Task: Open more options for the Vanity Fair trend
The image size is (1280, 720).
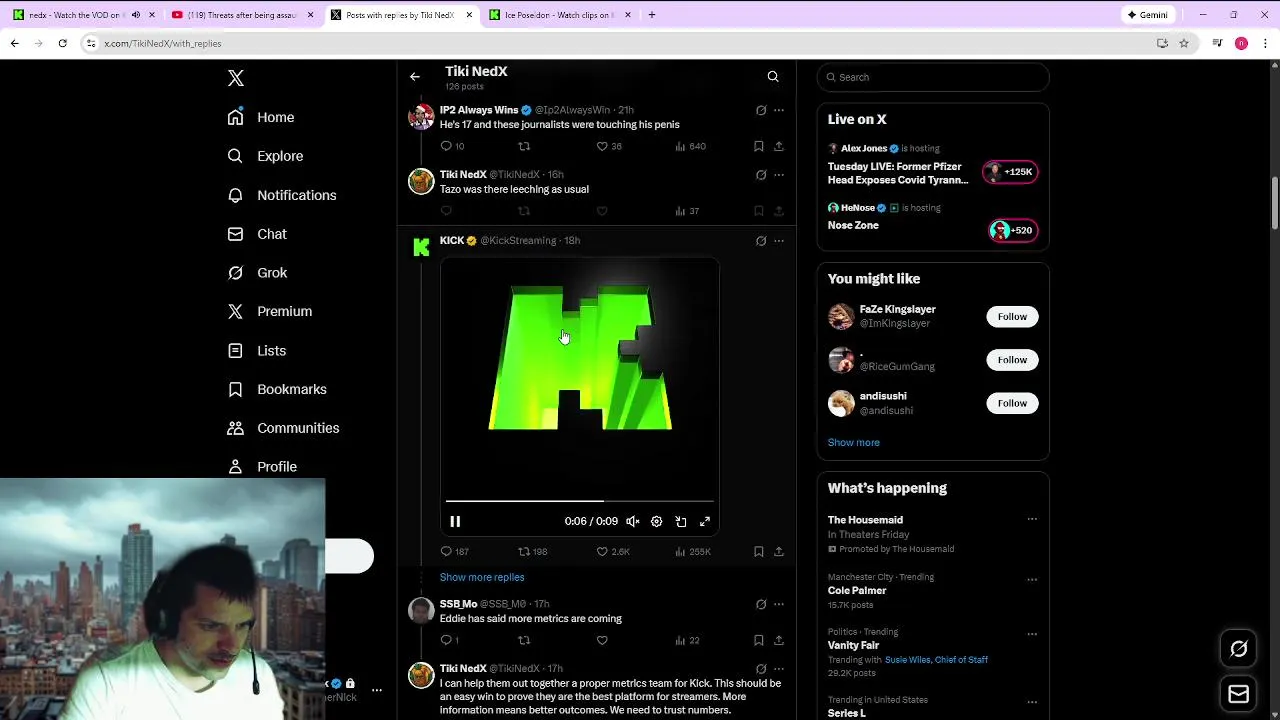Action: (1032, 633)
